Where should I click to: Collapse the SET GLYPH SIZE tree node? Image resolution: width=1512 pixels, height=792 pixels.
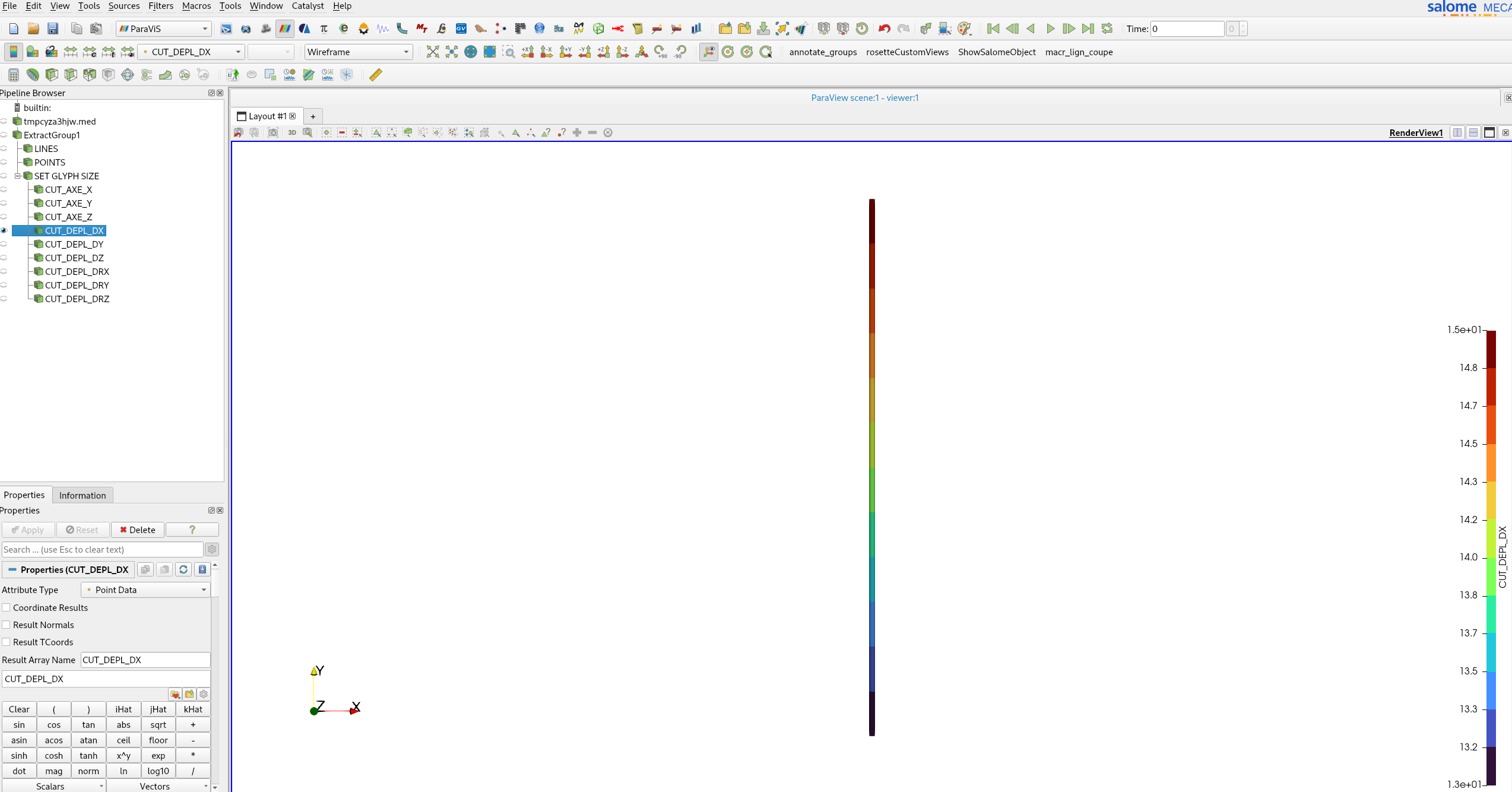18,176
